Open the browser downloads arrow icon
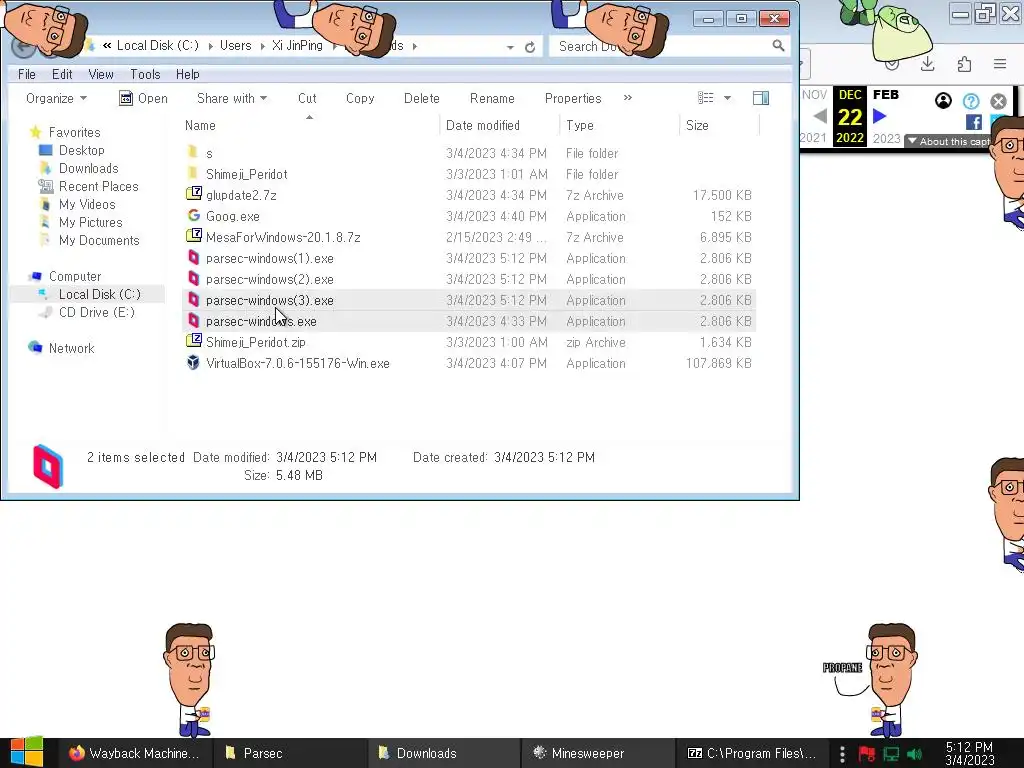The width and height of the screenshot is (1024, 768). (927, 63)
